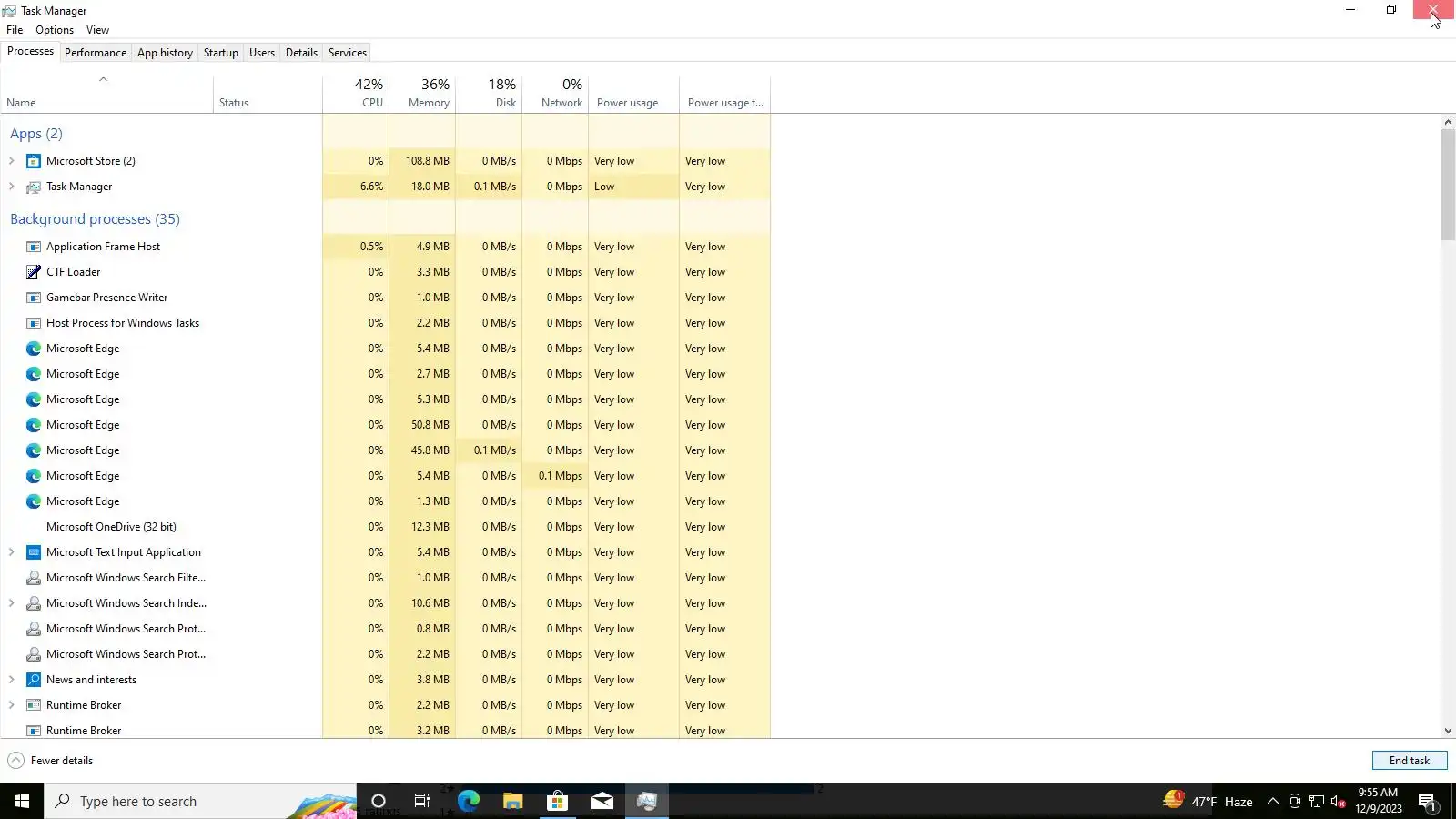
Task: Click Microsoft Windows Search Filter Host icon
Action: click(34, 578)
